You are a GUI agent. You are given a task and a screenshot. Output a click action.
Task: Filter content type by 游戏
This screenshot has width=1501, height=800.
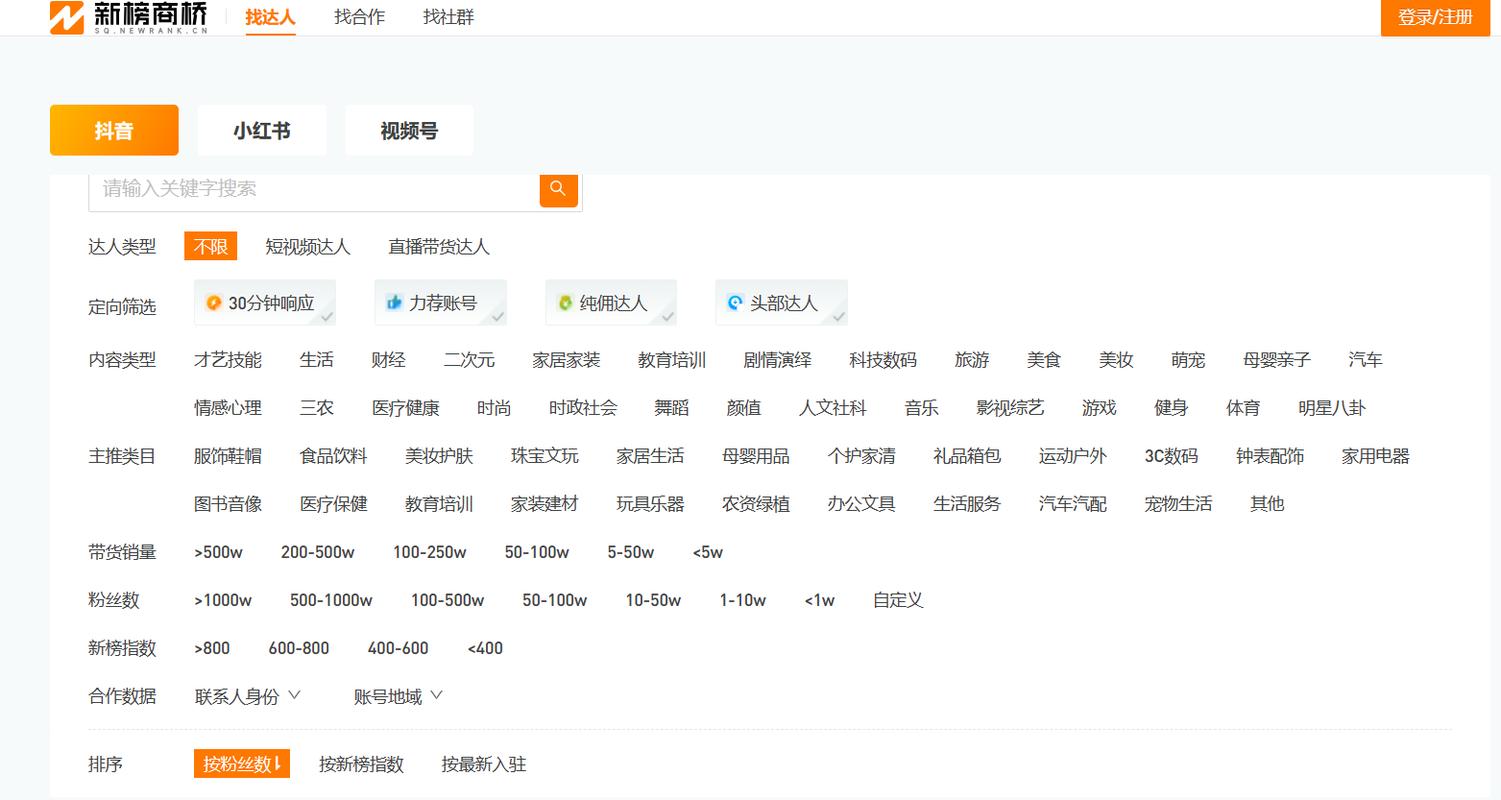coord(1099,408)
